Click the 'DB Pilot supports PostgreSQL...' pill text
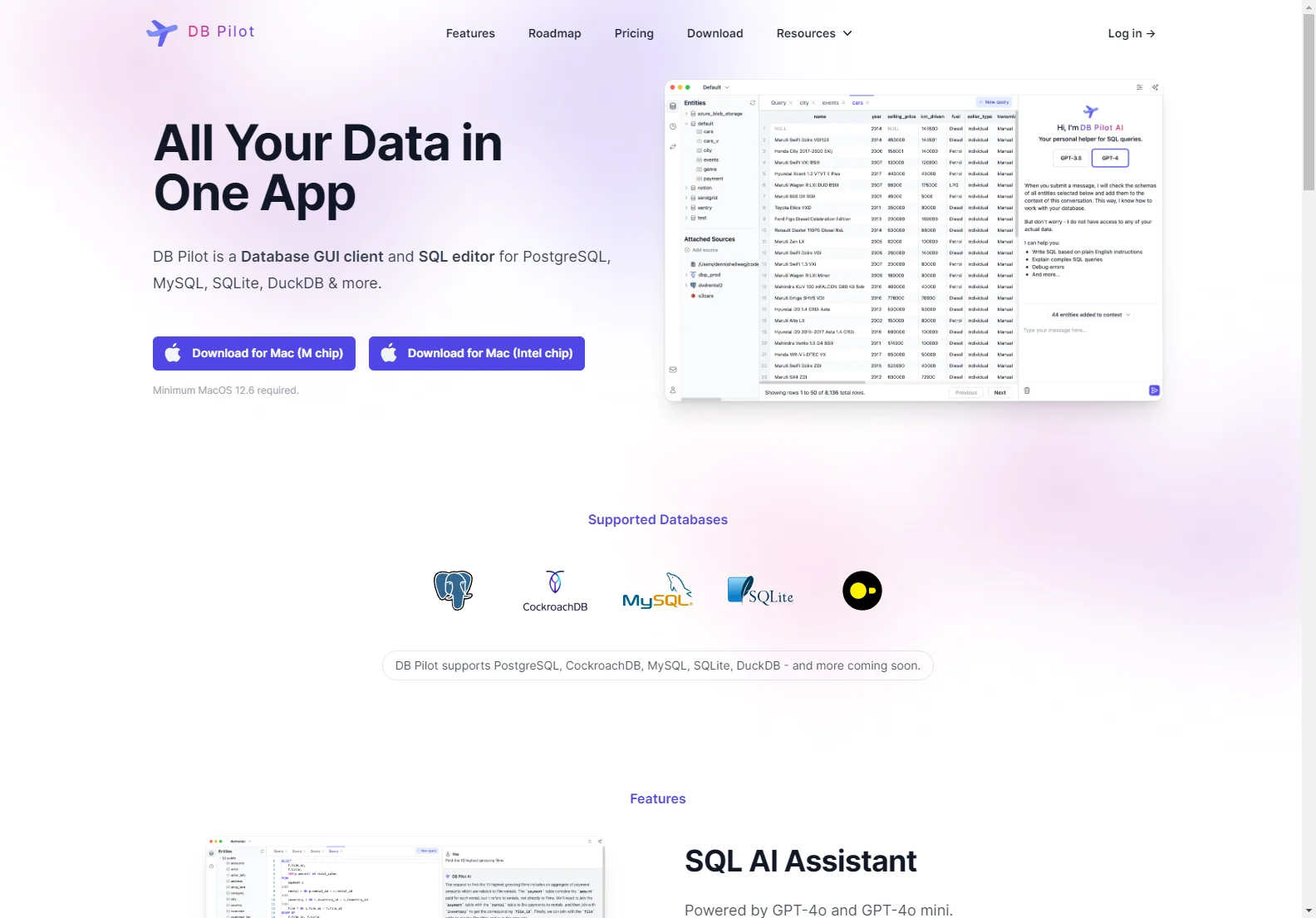This screenshot has width=1316, height=918. coord(658,665)
